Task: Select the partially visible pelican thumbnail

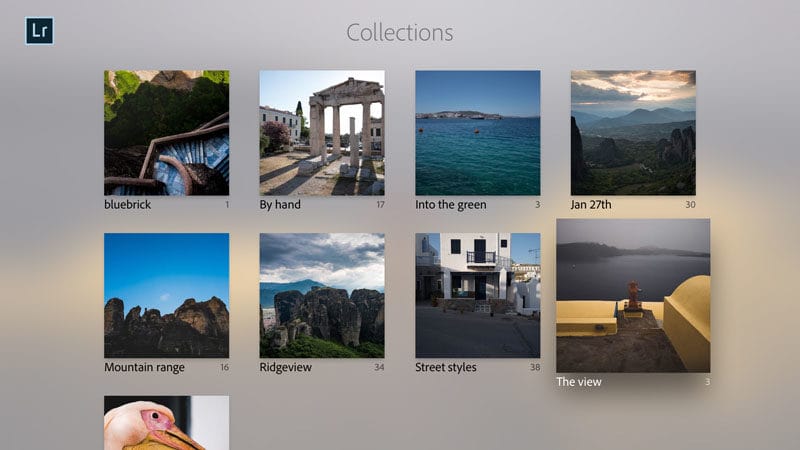Action: [x=166, y=422]
